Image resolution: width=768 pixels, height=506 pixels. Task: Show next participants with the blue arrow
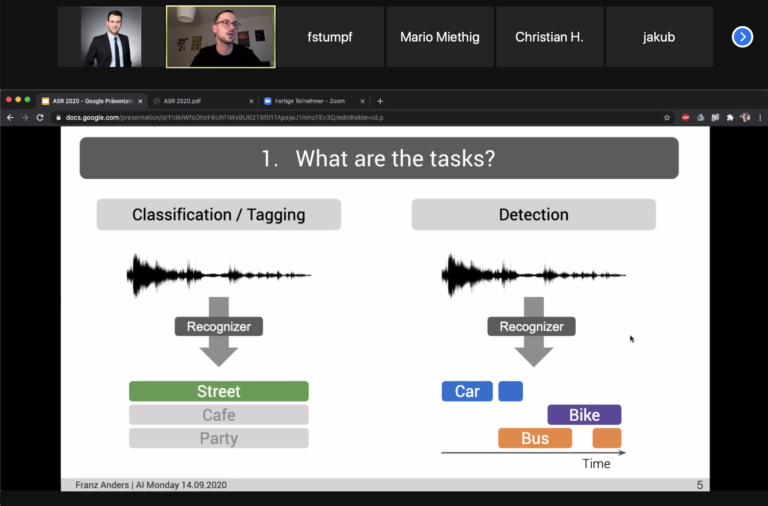pos(742,37)
